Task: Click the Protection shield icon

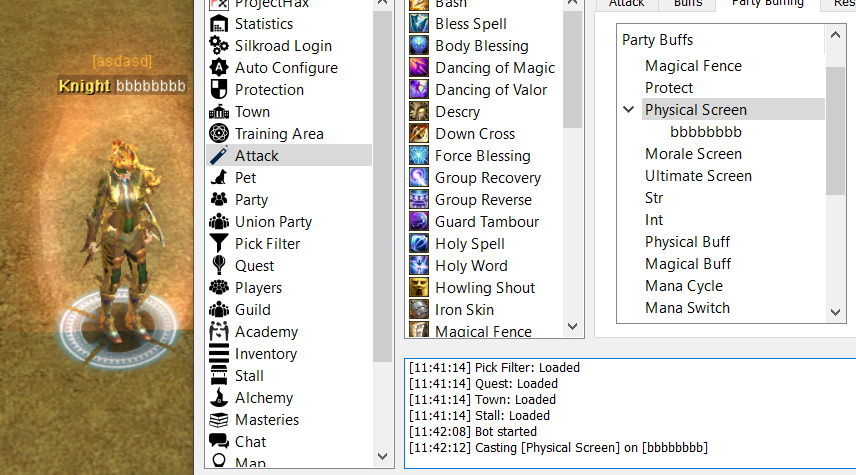Action: click(219, 89)
